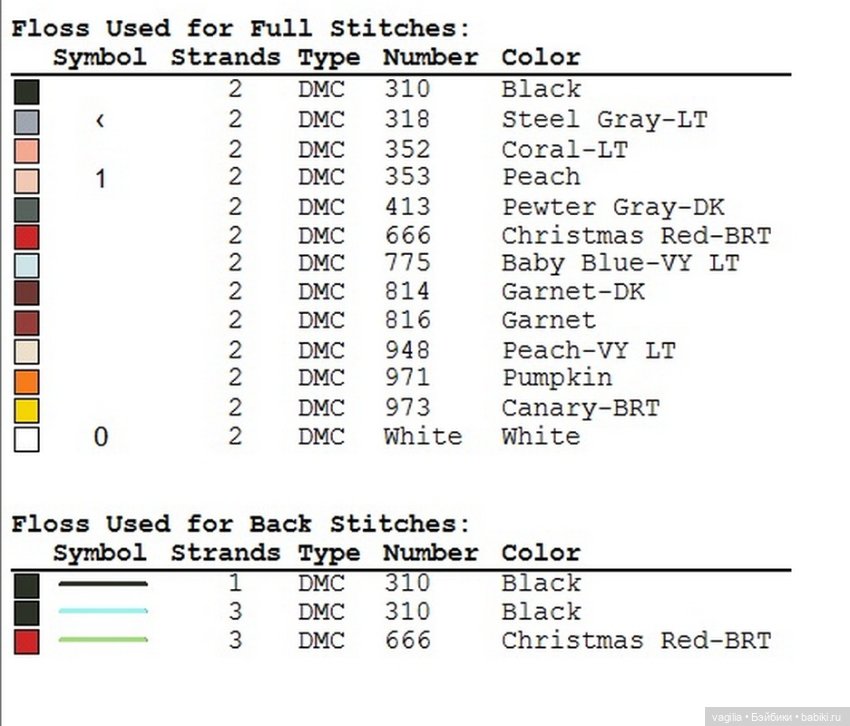Select the cyan line back stitch symbol
The height and width of the screenshot is (726, 850).
(x=103, y=611)
